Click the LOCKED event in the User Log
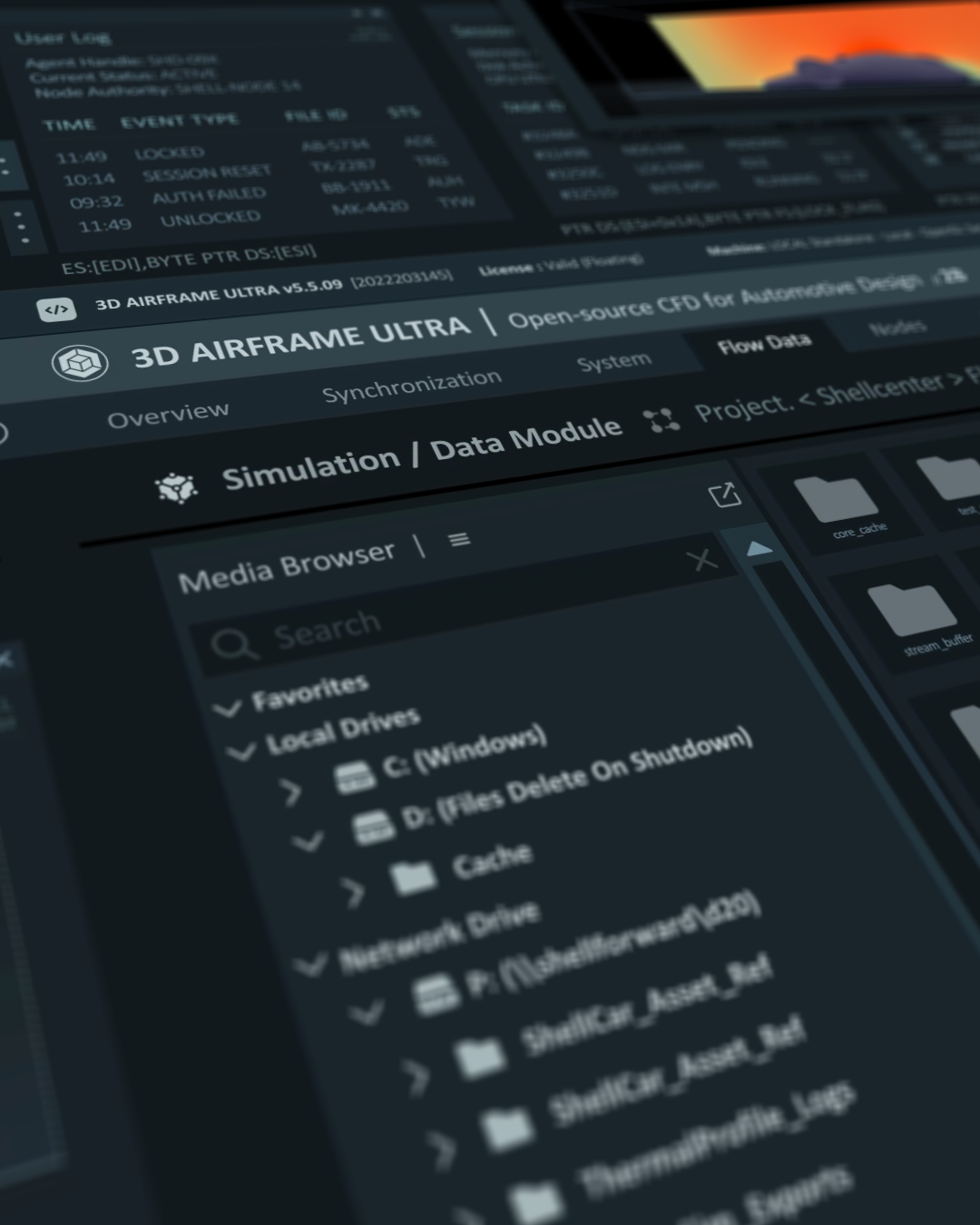 point(169,152)
